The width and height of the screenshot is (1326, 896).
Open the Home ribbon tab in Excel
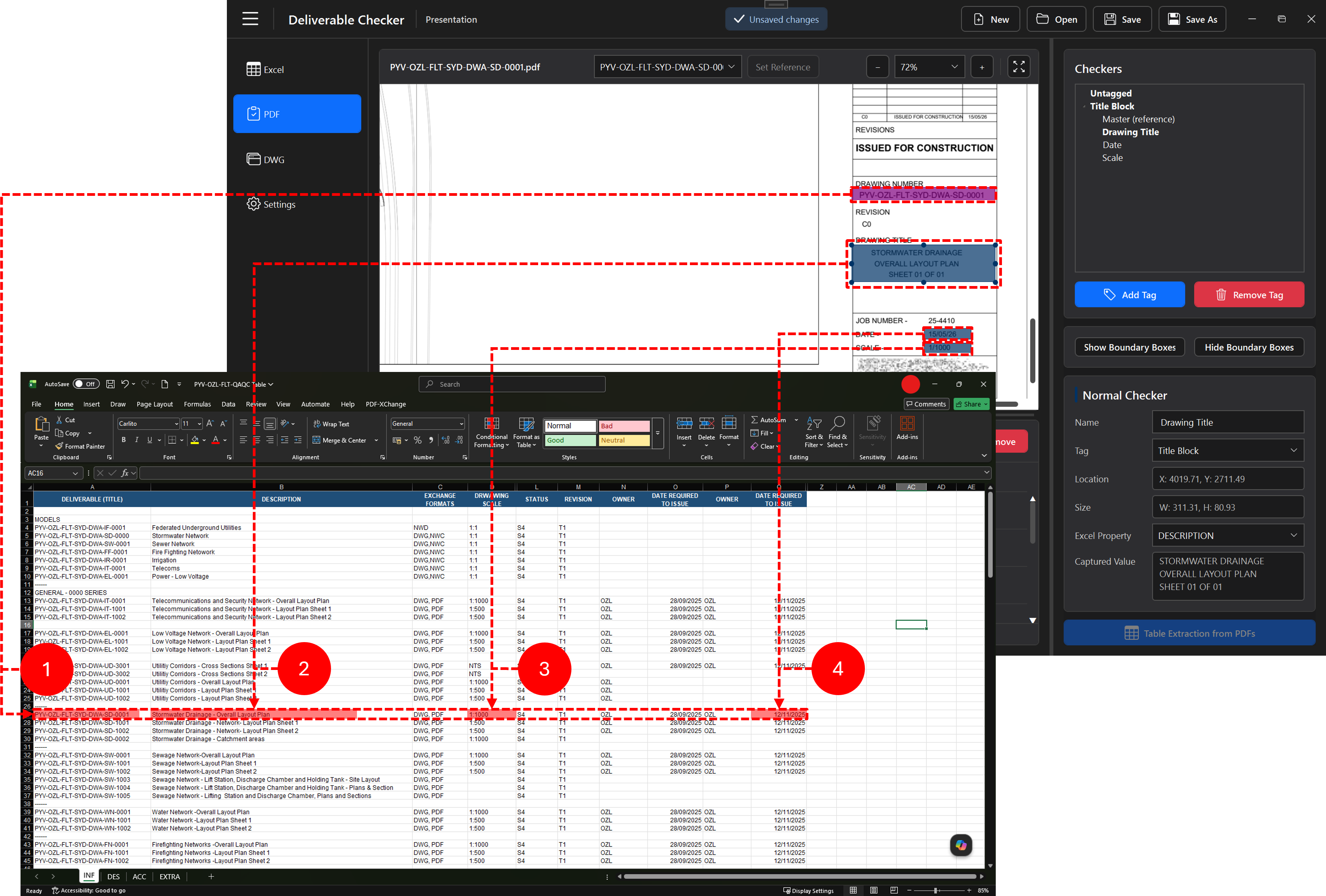tap(64, 404)
